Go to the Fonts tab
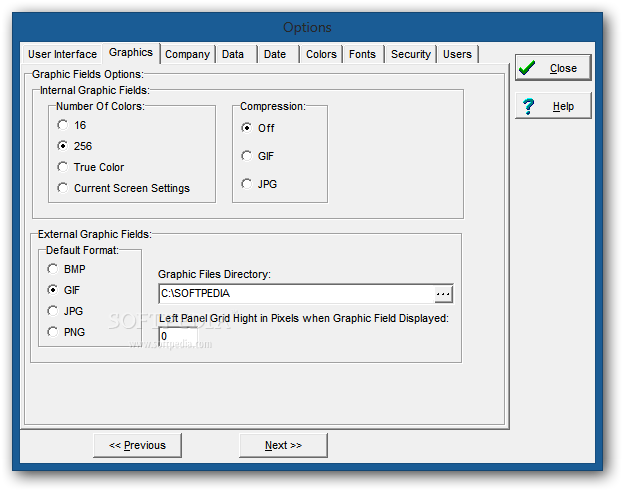This screenshot has width=623, height=491. tap(362, 54)
